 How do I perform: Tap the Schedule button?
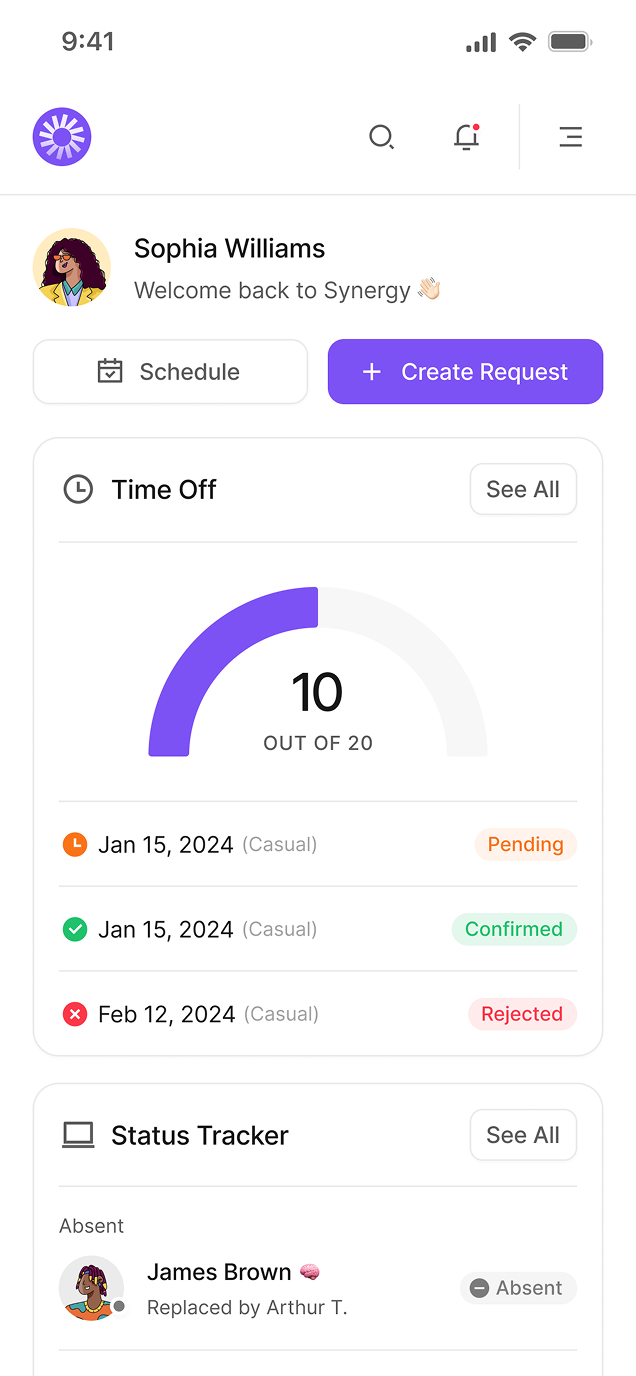click(x=170, y=372)
